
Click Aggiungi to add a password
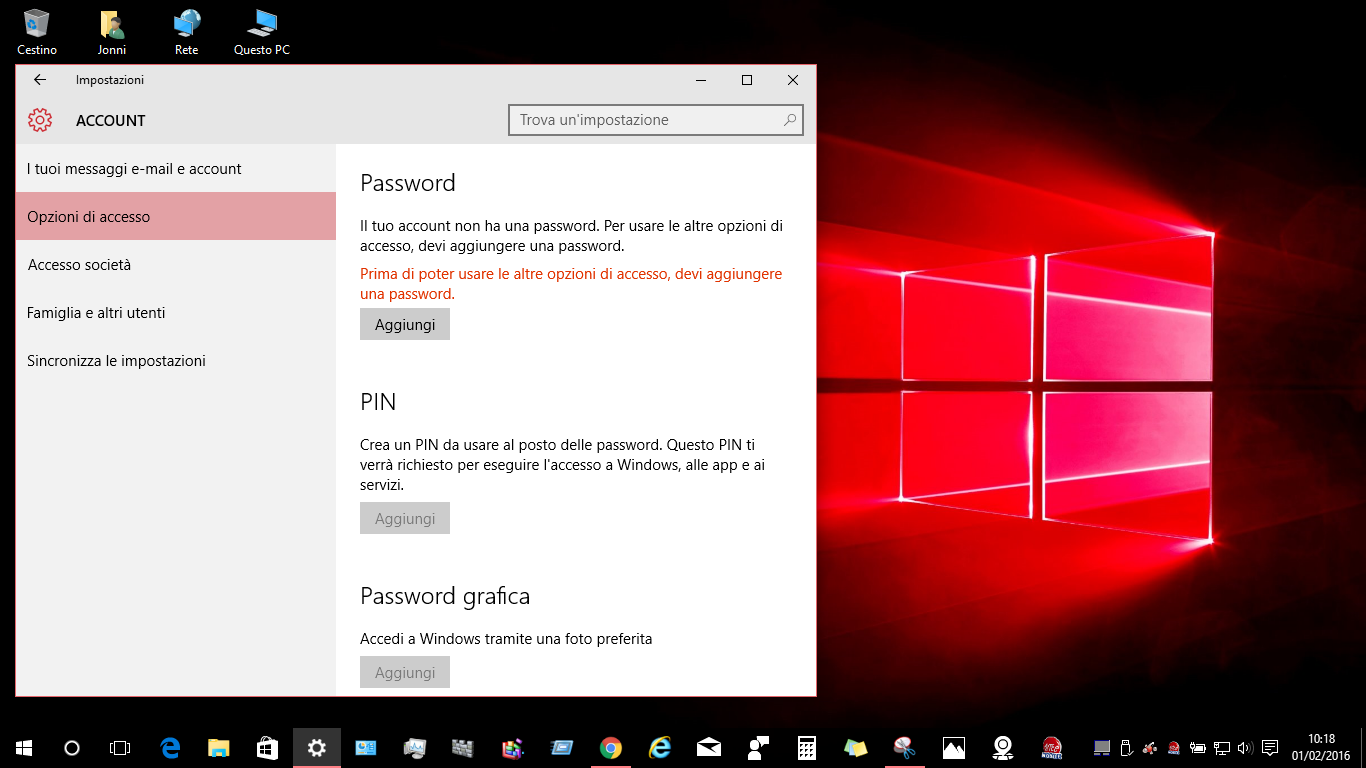pyautogui.click(x=404, y=323)
